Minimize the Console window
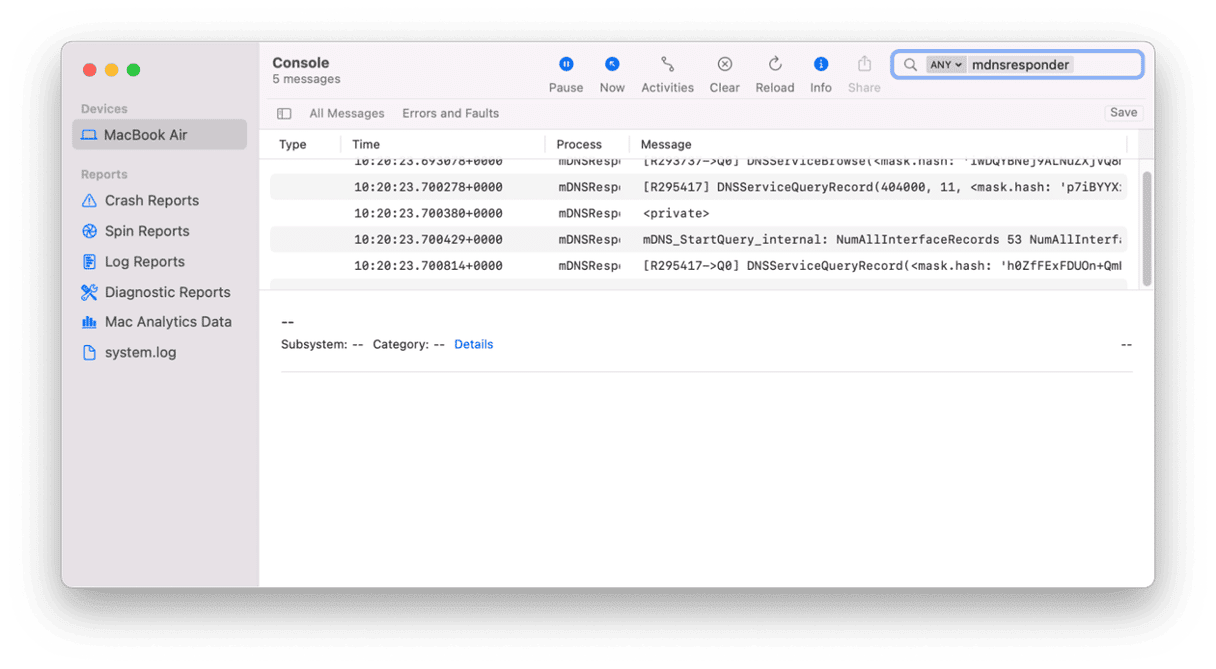Viewport: 1216px width, 669px height. [x=112, y=70]
